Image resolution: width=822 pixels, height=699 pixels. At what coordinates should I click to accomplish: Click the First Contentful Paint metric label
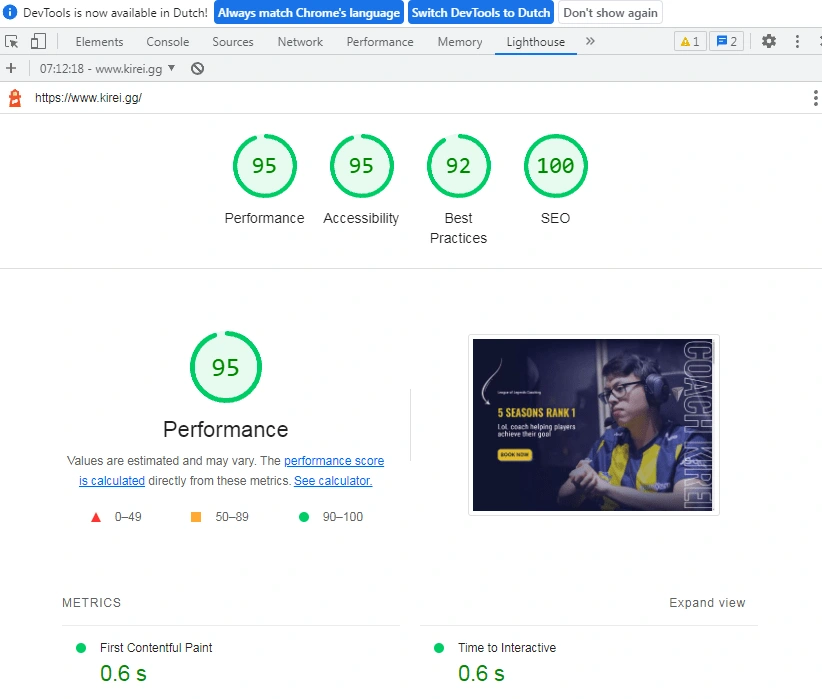click(156, 648)
